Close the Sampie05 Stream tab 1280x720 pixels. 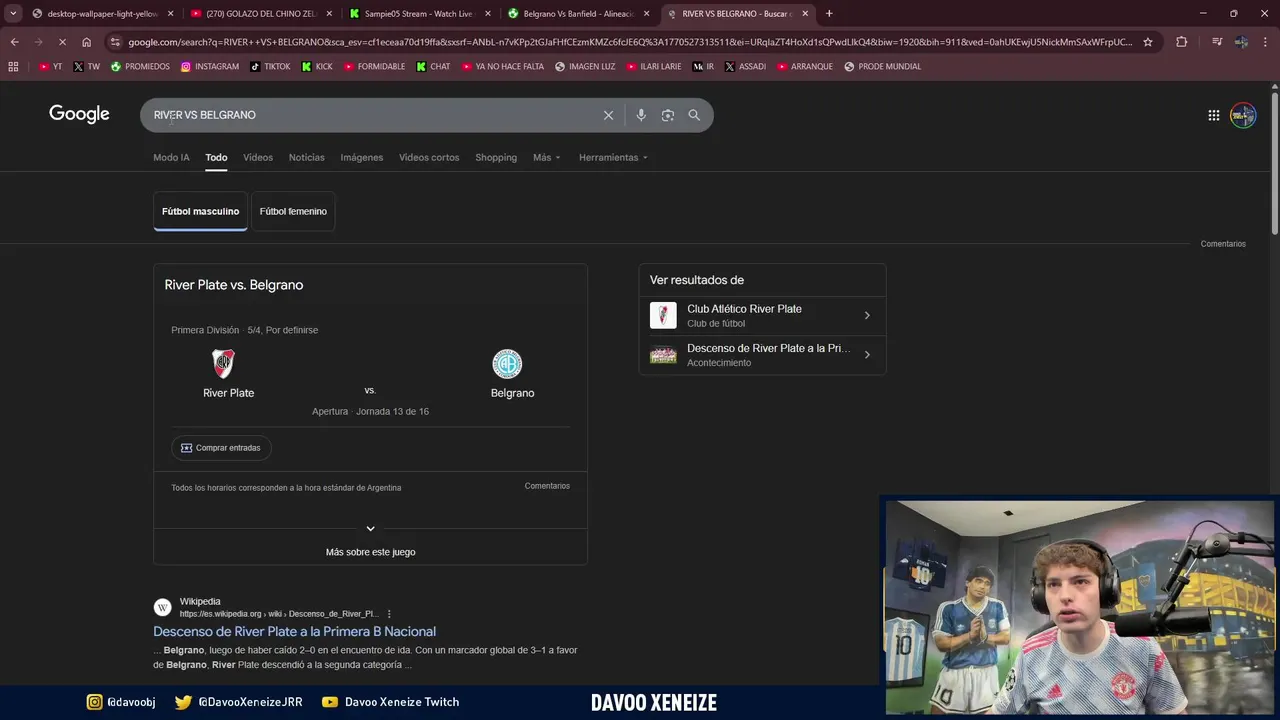pos(488,14)
